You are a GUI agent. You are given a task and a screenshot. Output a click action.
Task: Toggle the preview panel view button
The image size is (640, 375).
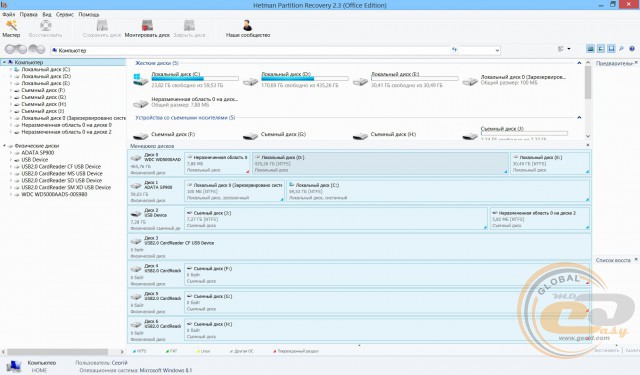tap(590, 49)
